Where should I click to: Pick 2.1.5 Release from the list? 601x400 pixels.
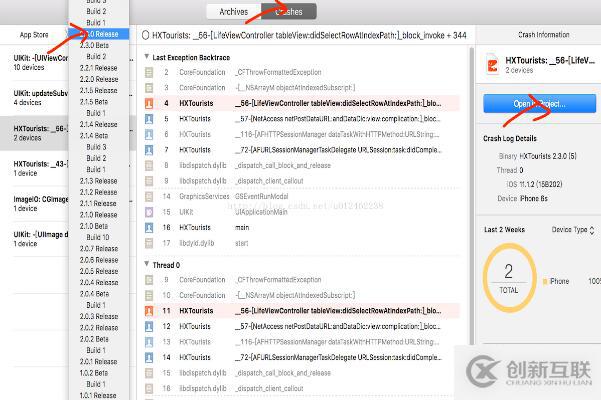pos(99,90)
